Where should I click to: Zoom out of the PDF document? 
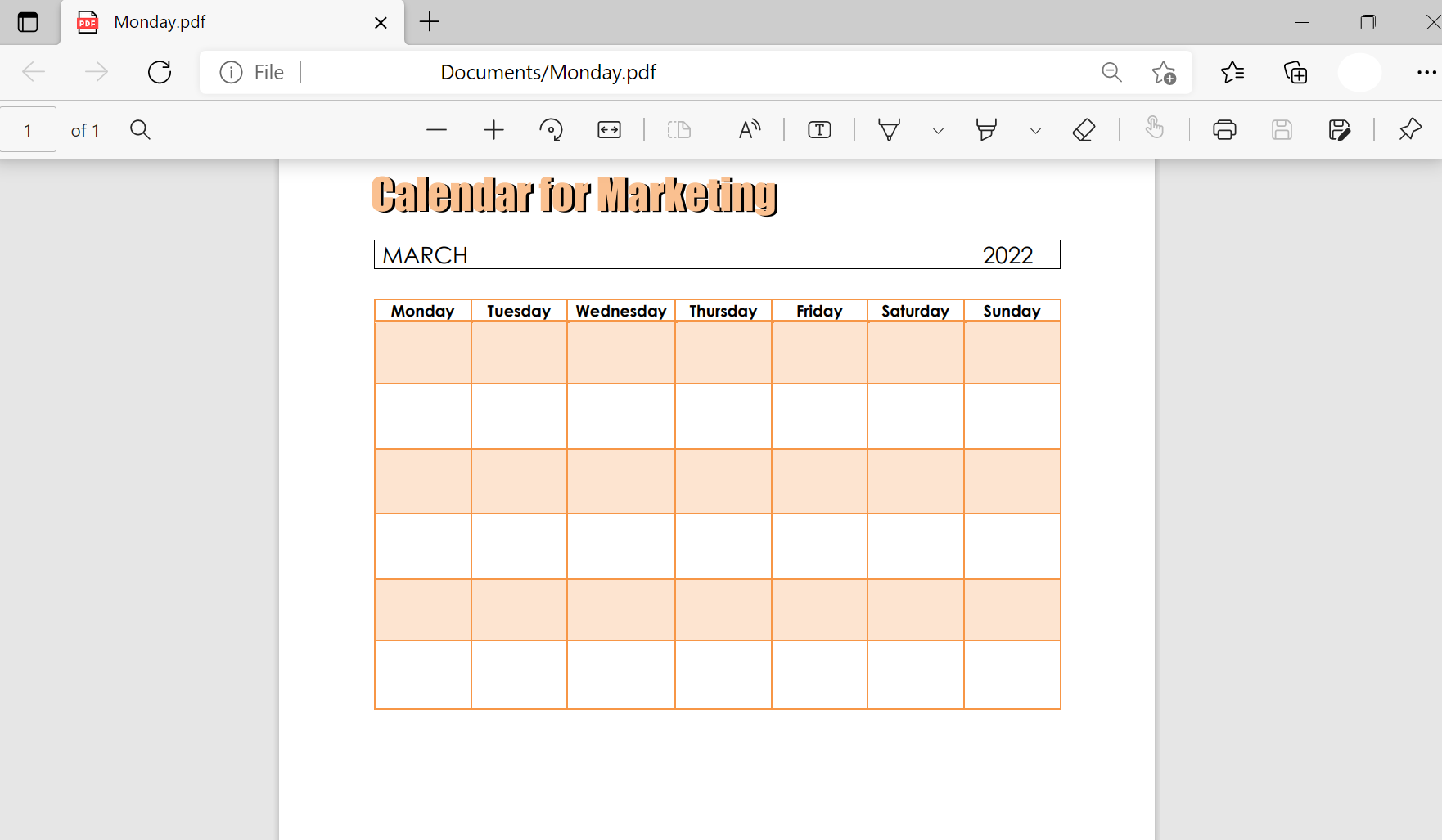coord(436,129)
